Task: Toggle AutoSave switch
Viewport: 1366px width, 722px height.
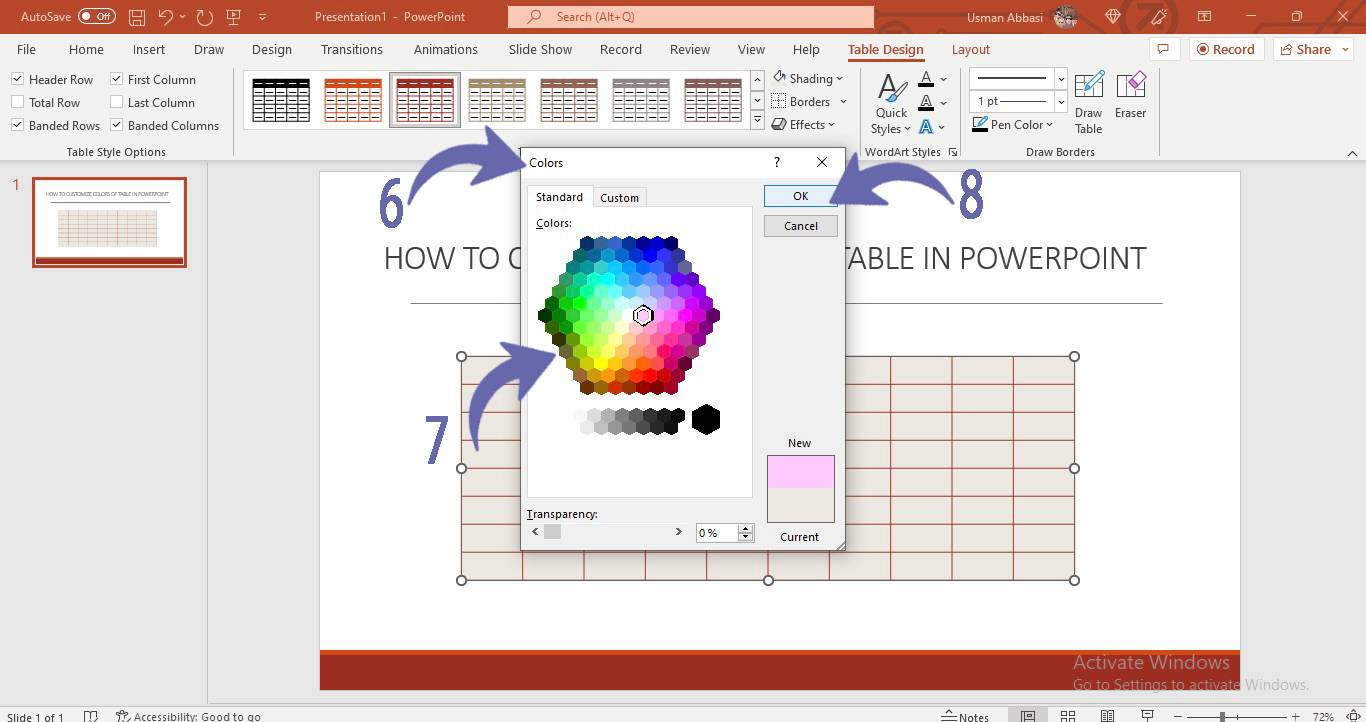Action: [96, 17]
